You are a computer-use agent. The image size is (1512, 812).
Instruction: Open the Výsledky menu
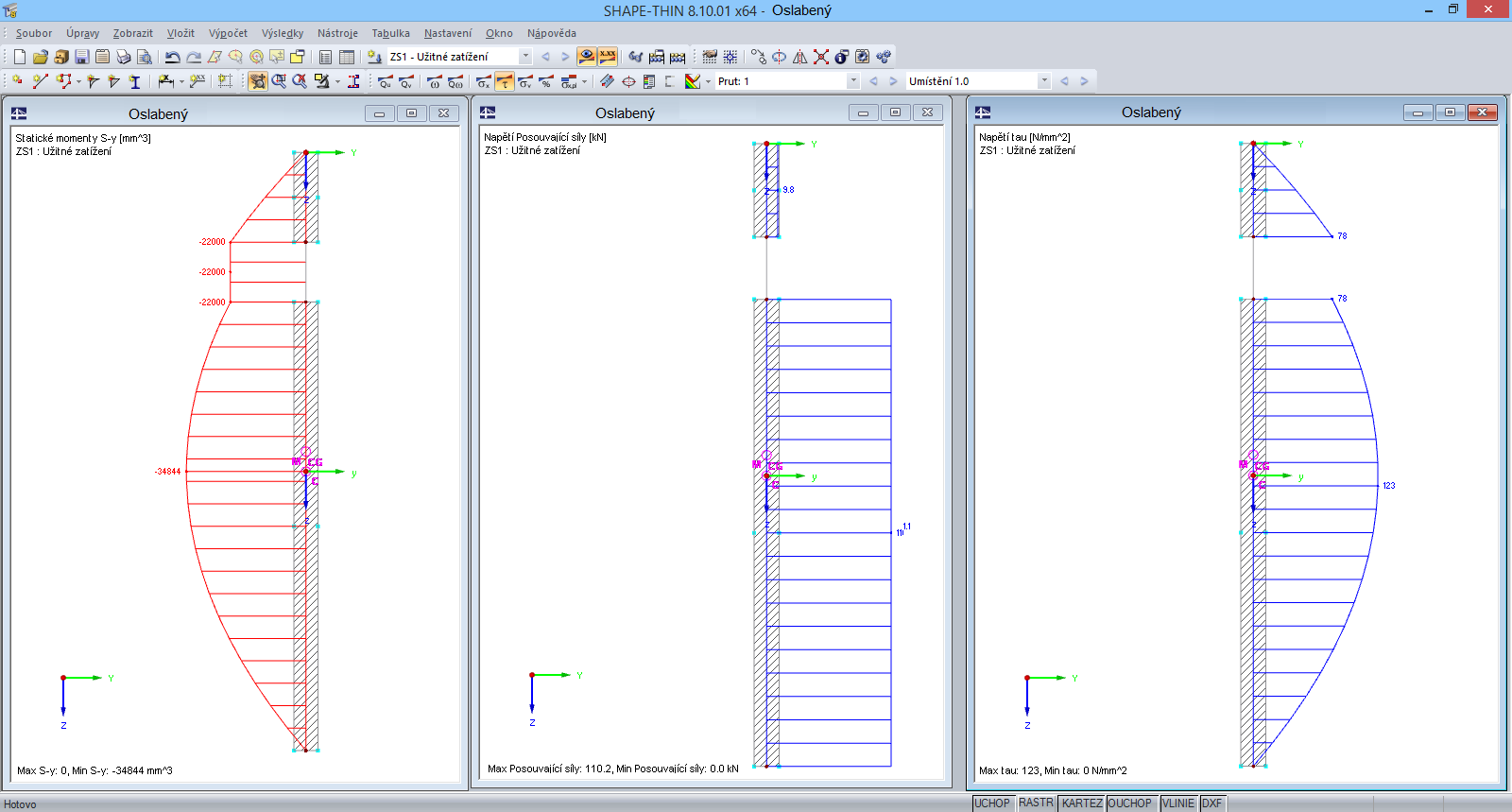[x=283, y=33]
